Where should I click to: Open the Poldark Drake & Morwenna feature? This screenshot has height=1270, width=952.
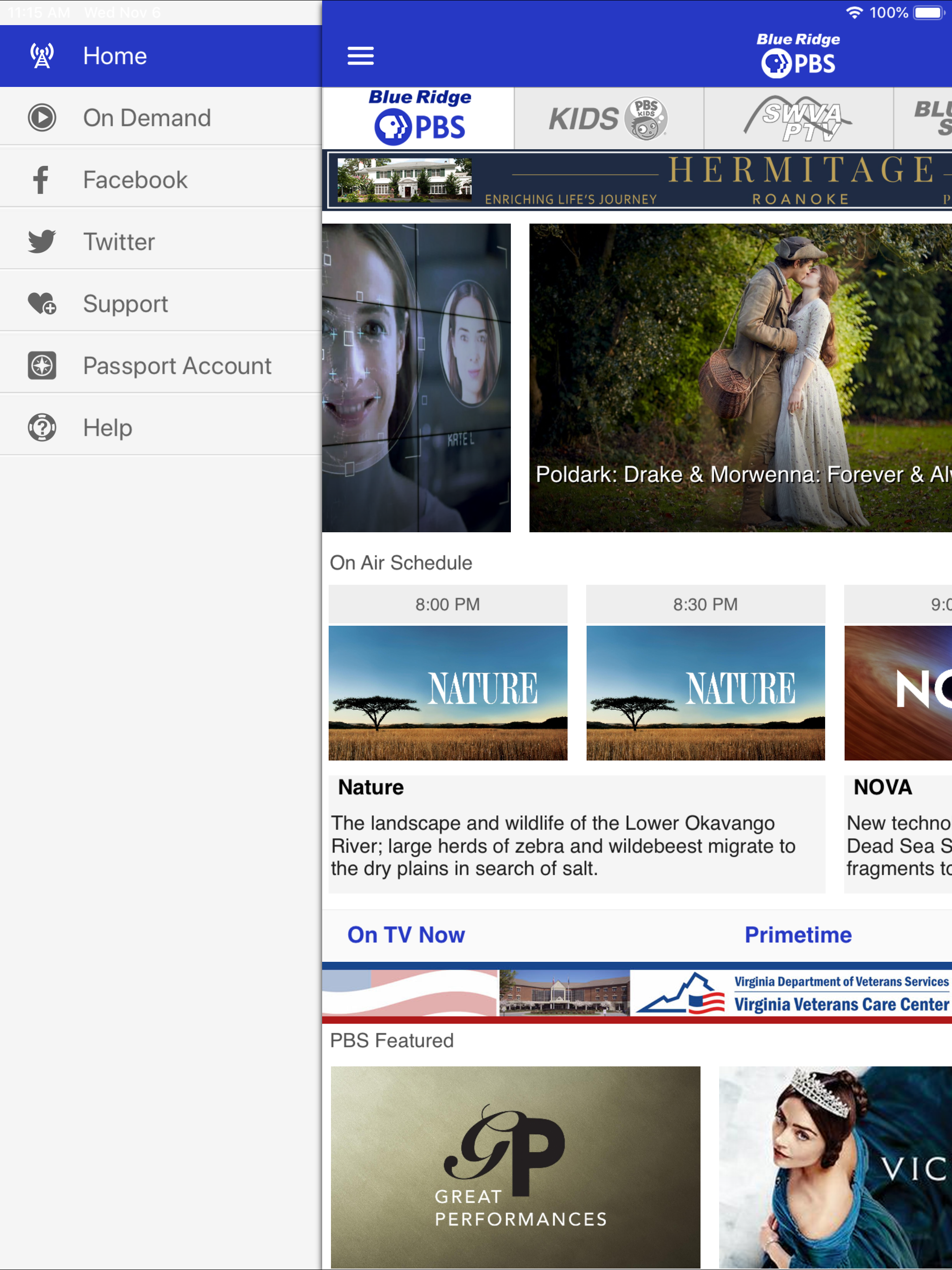[x=740, y=378]
